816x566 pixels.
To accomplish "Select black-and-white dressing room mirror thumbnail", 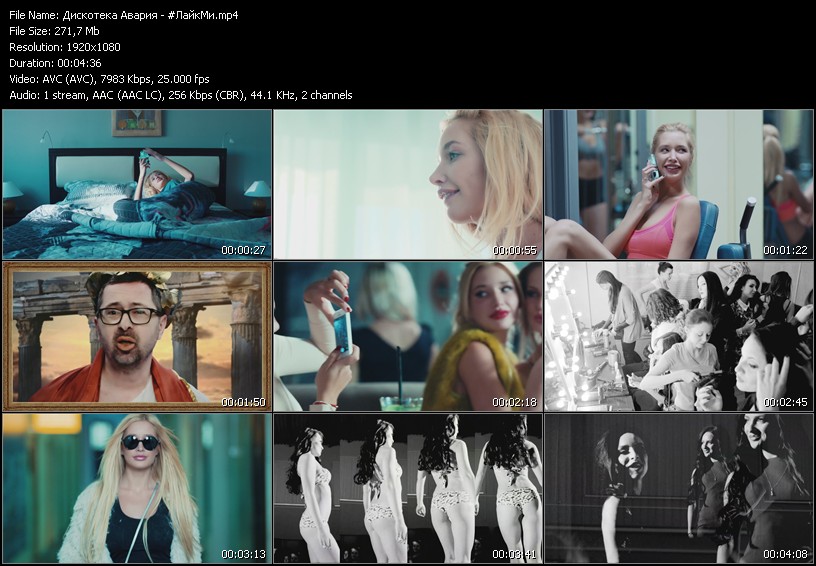I will 679,336.
